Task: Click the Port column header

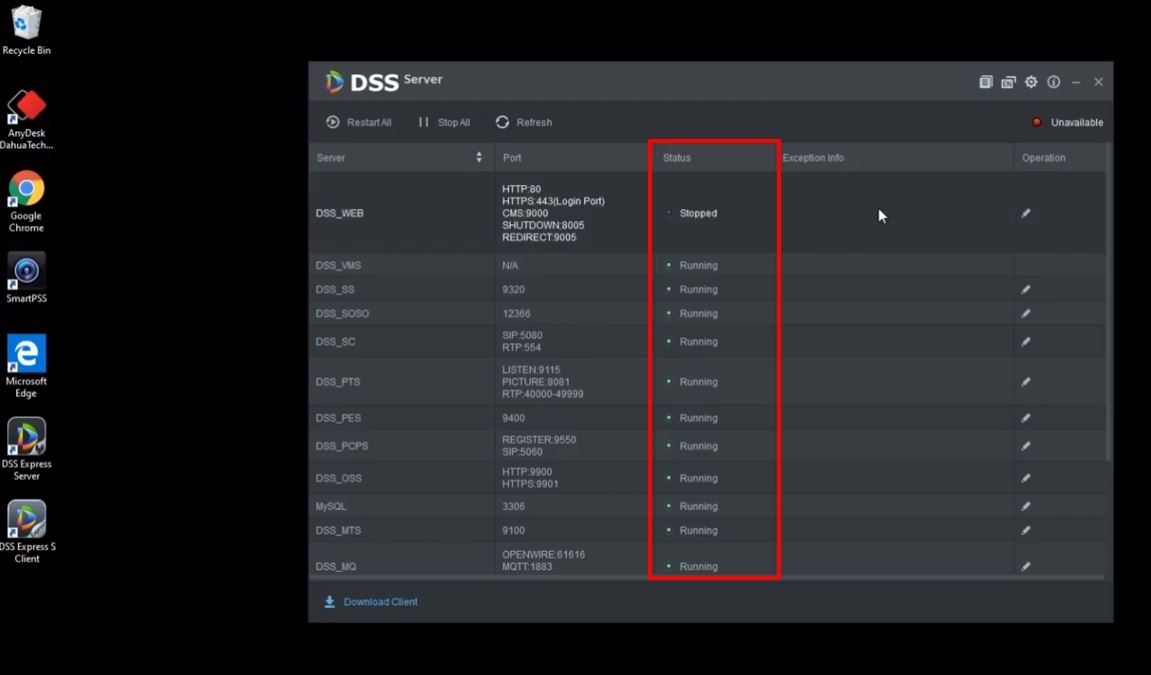Action: point(512,158)
